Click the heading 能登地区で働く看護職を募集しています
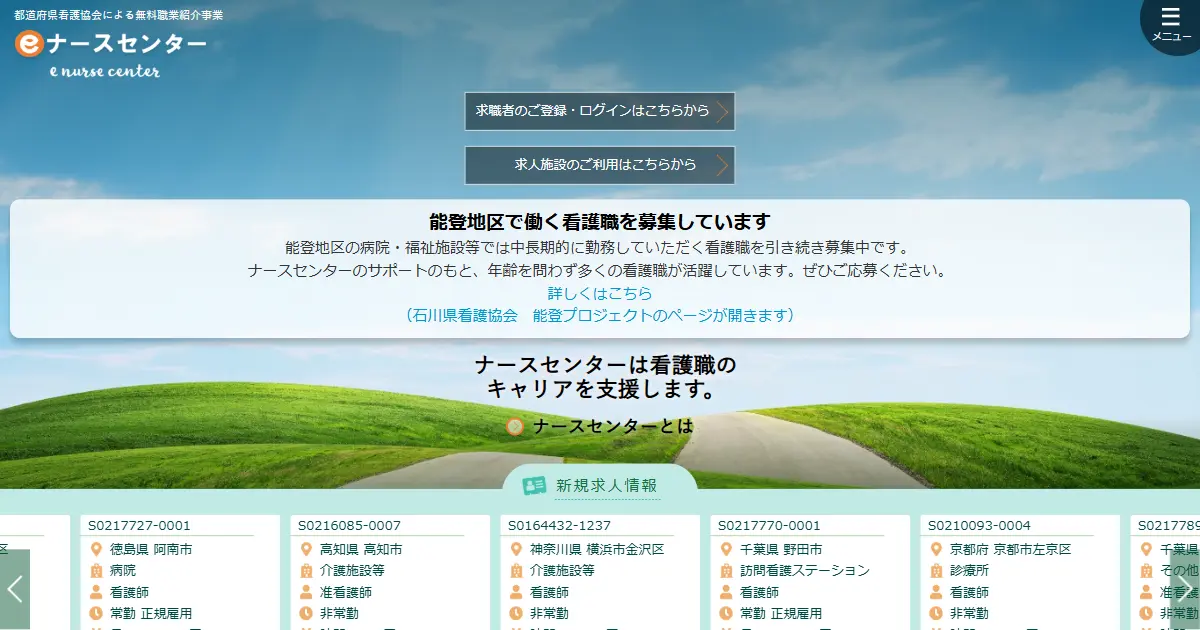This screenshot has height=630, width=1200. [x=600, y=222]
